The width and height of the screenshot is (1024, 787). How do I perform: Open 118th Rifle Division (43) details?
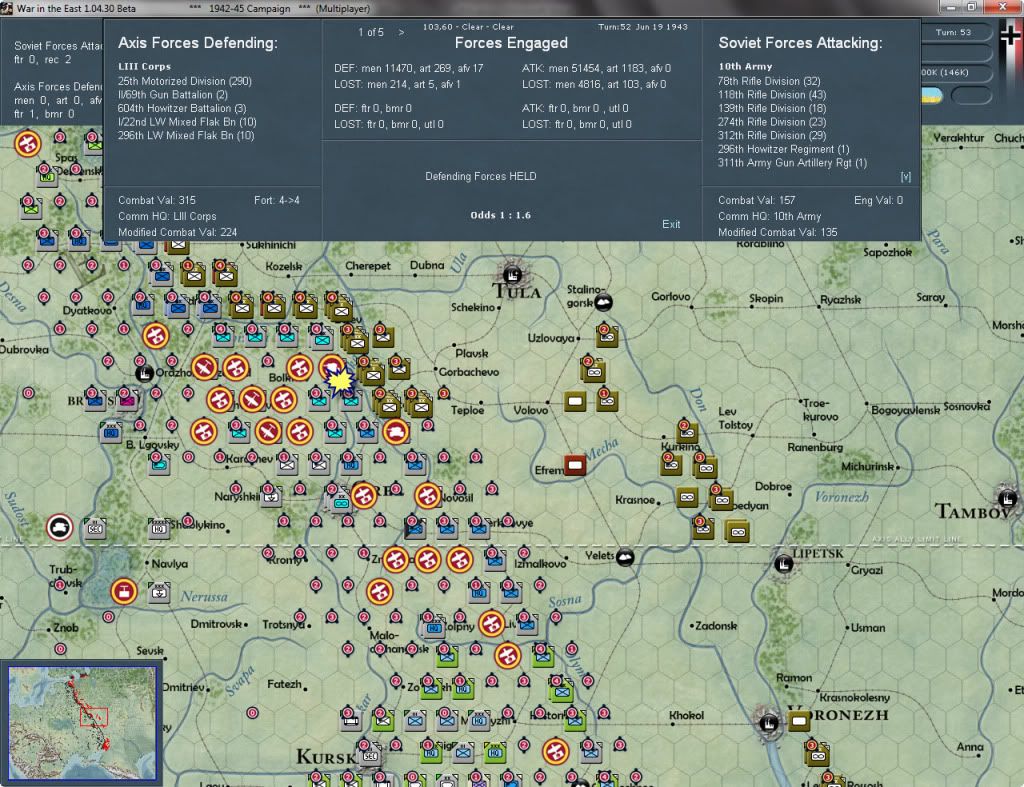[x=772, y=95]
